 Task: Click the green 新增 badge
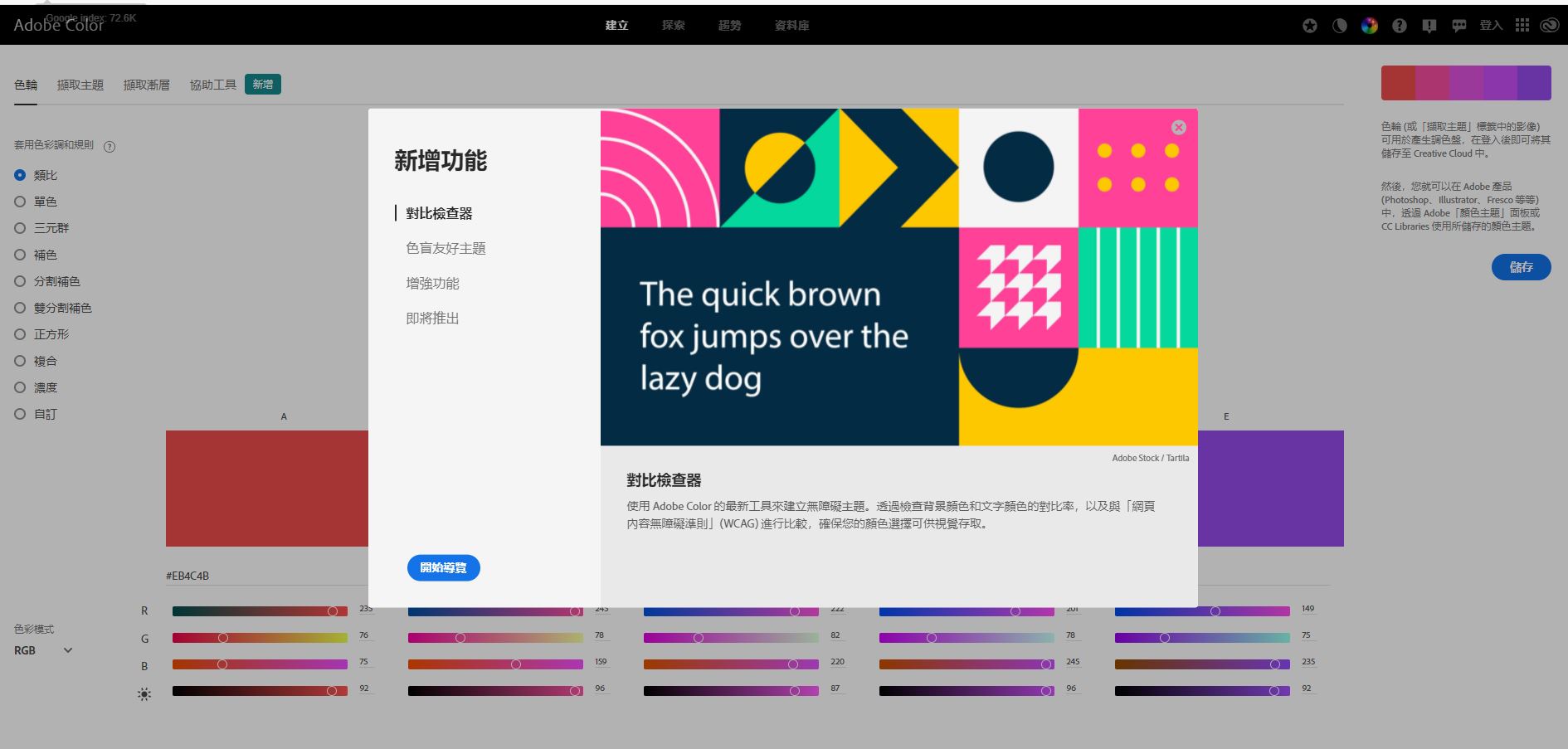point(263,85)
